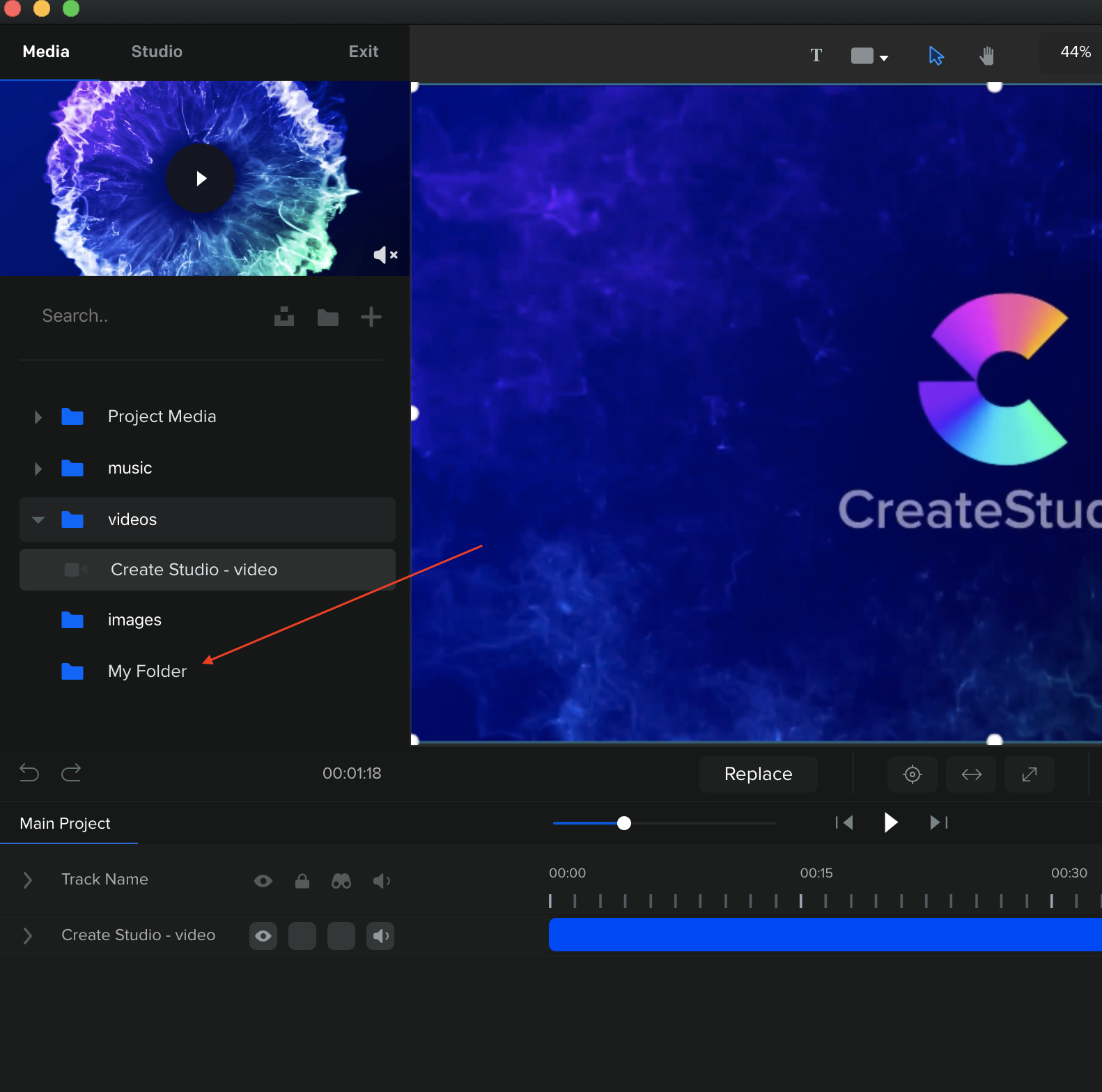This screenshot has width=1102, height=1092.
Task: Select the Project Media folder row
Action: click(208, 416)
